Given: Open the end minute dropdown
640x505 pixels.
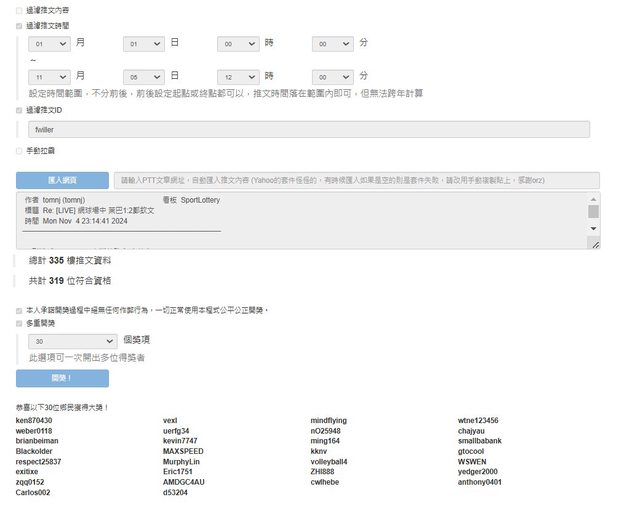Looking at the screenshot, I should pyautogui.click(x=332, y=76).
